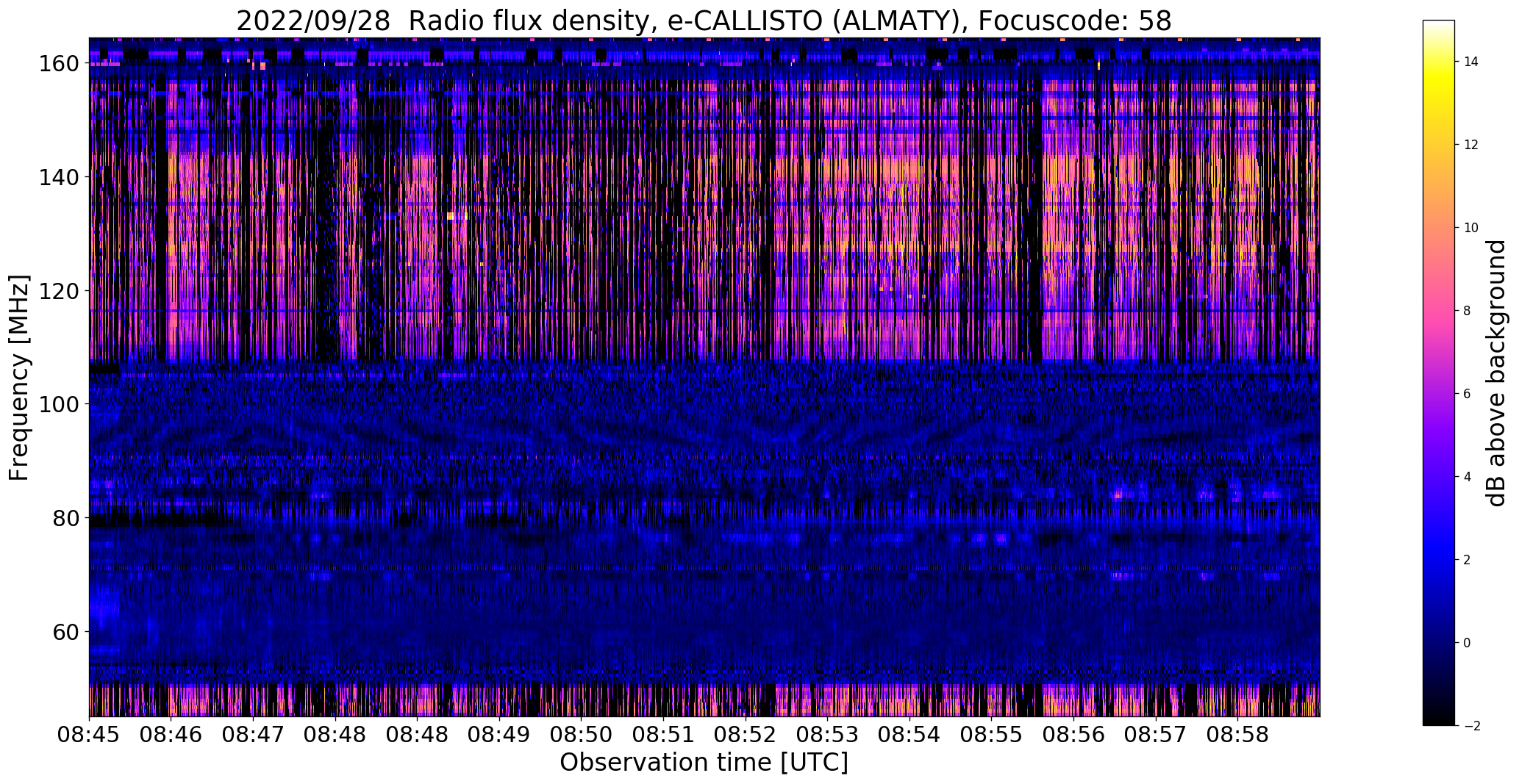This screenshot has height=784, width=1519.
Task: Click the 08:49 time tick label
Action: click(x=499, y=735)
